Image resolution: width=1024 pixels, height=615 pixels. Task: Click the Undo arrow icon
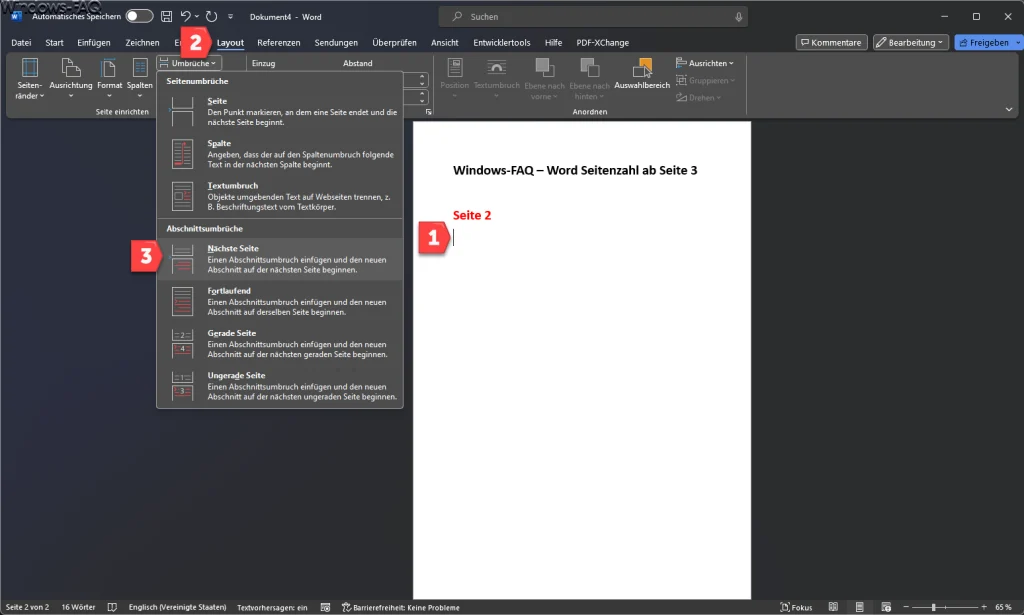tap(185, 16)
